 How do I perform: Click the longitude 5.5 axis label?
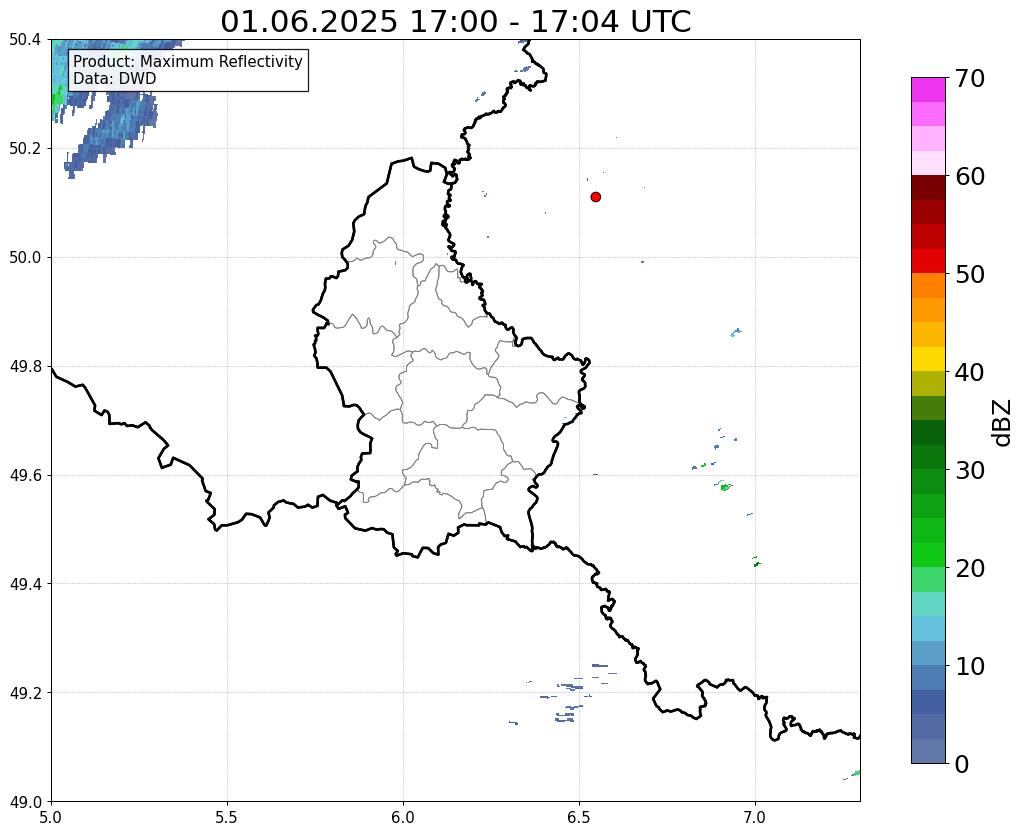pyautogui.click(x=227, y=818)
